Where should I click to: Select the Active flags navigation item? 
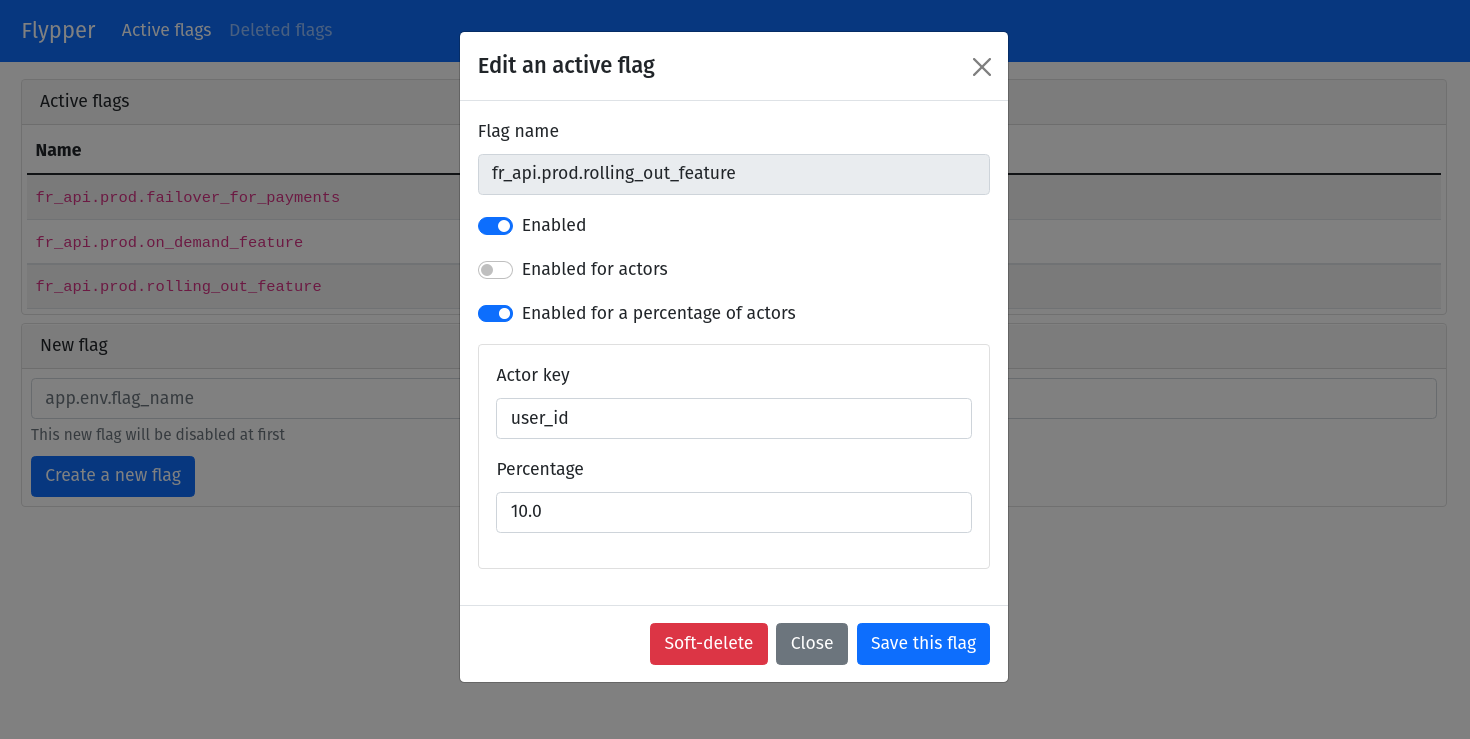(x=166, y=30)
